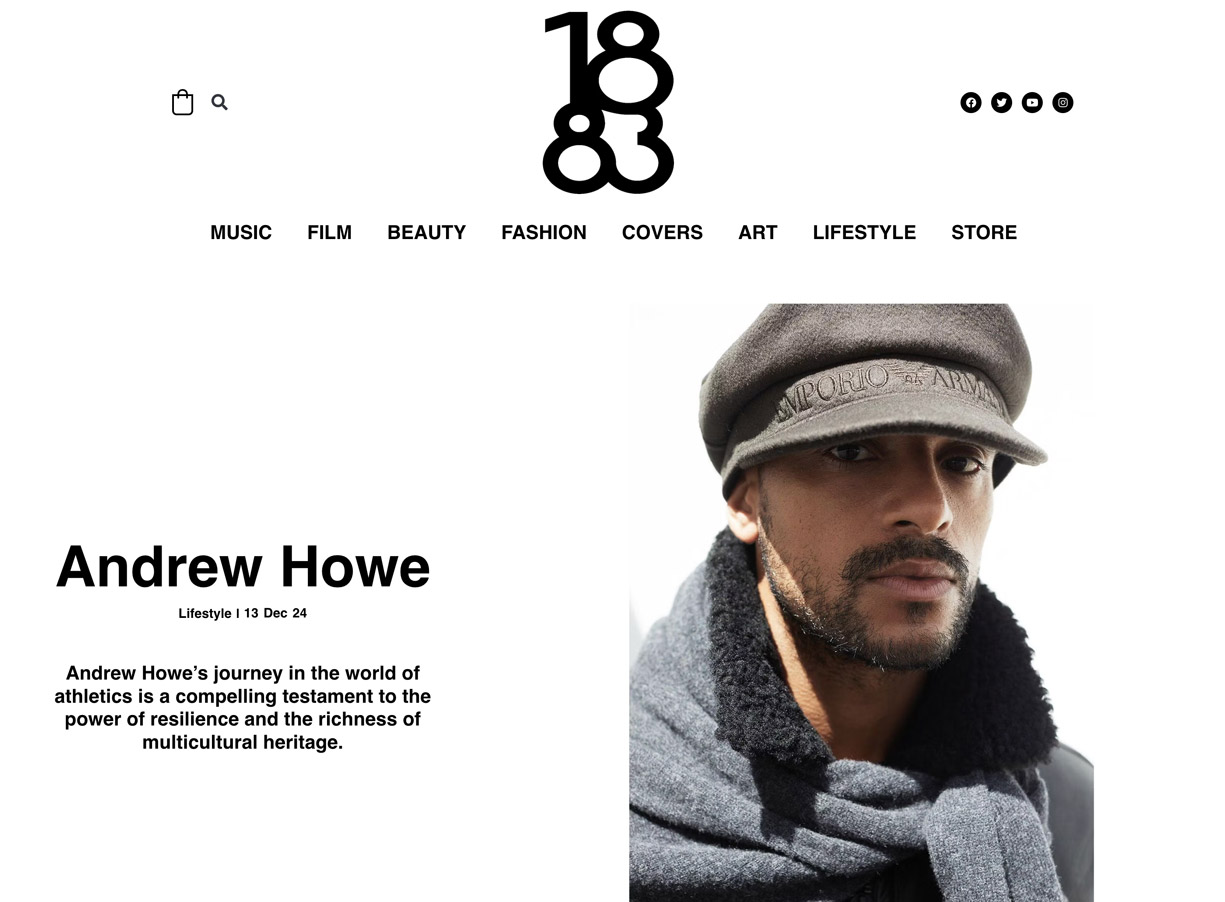Open the STORE menu link
This screenshot has height=902, width=1225.
coord(984,232)
